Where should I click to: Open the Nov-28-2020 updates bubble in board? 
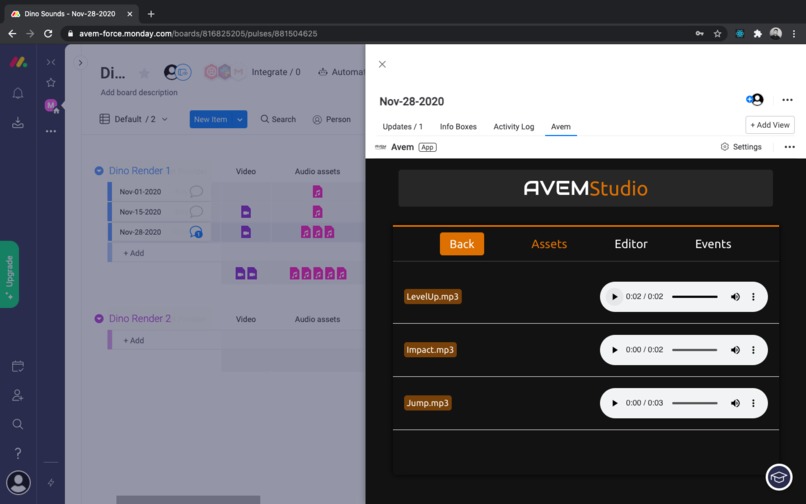point(196,232)
